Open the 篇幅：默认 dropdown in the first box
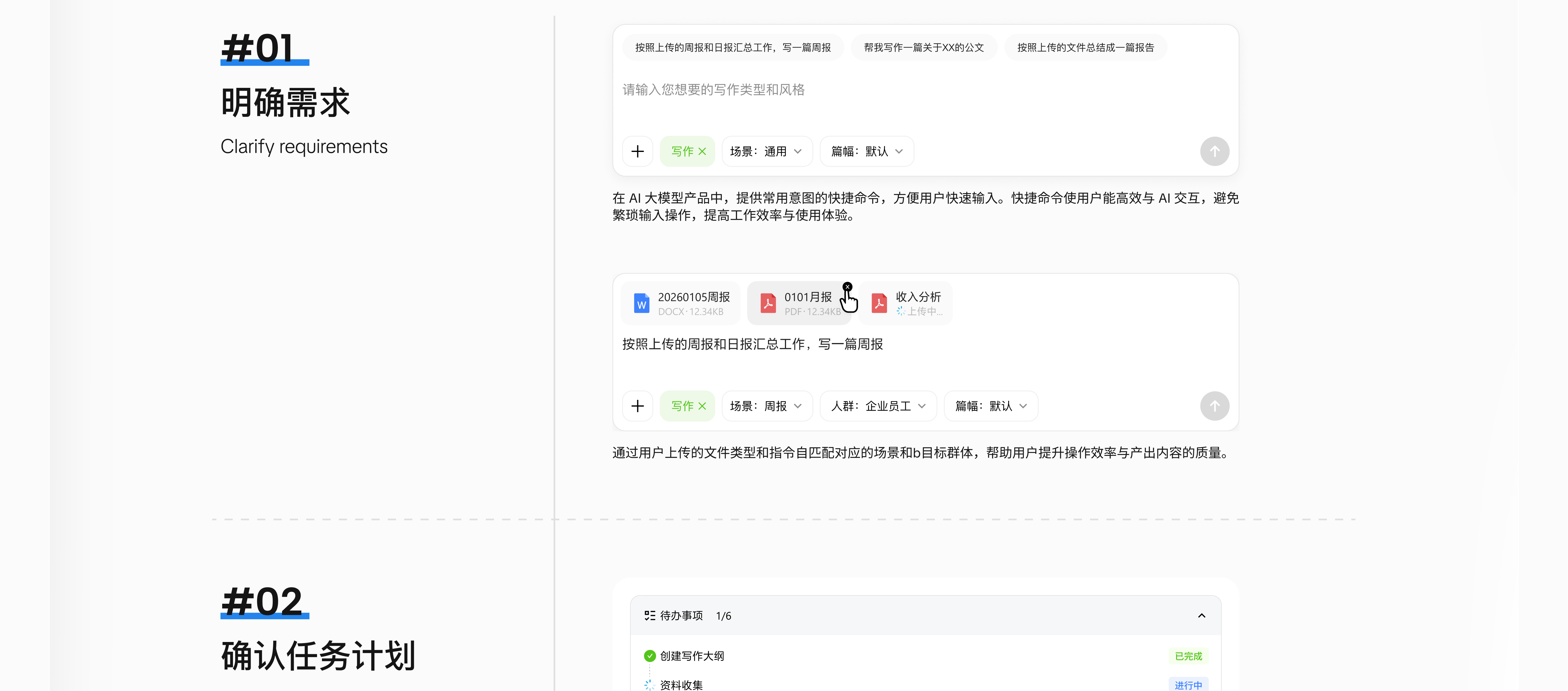Screen dimensions: 1568x691 (867, 151)
